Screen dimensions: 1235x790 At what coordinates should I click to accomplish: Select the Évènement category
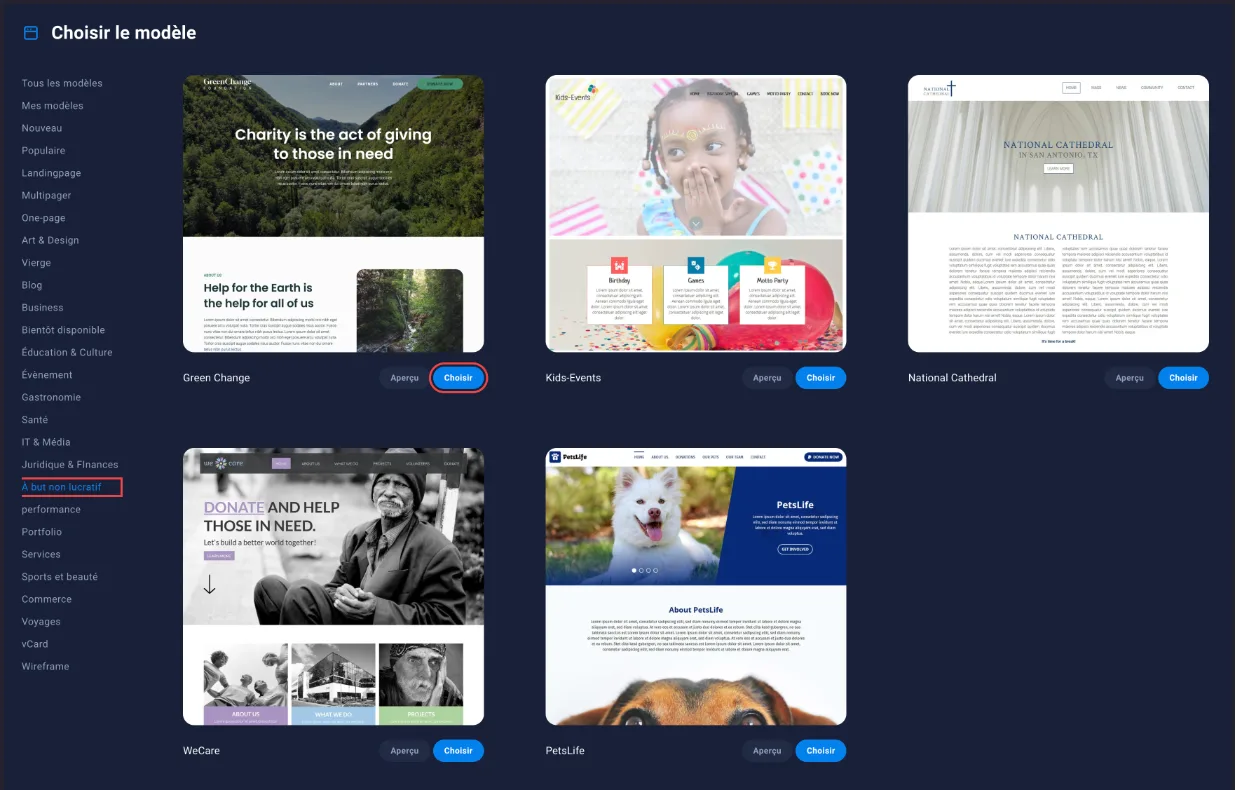pos(47,375)
